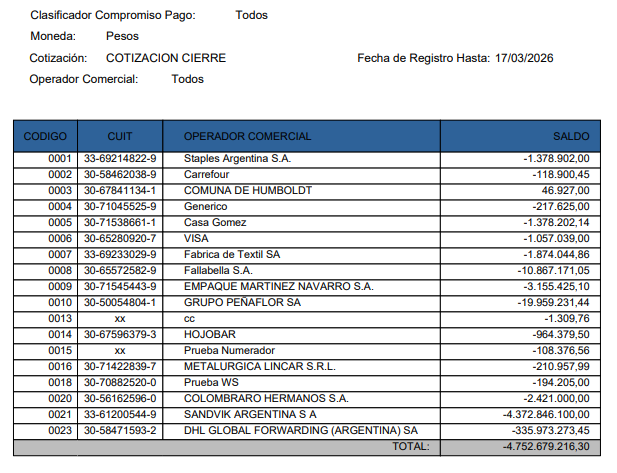Click CUIT 30-67596379-3
Image resolution: width=617 pixels, height=473 pixels.
(120, 334)
